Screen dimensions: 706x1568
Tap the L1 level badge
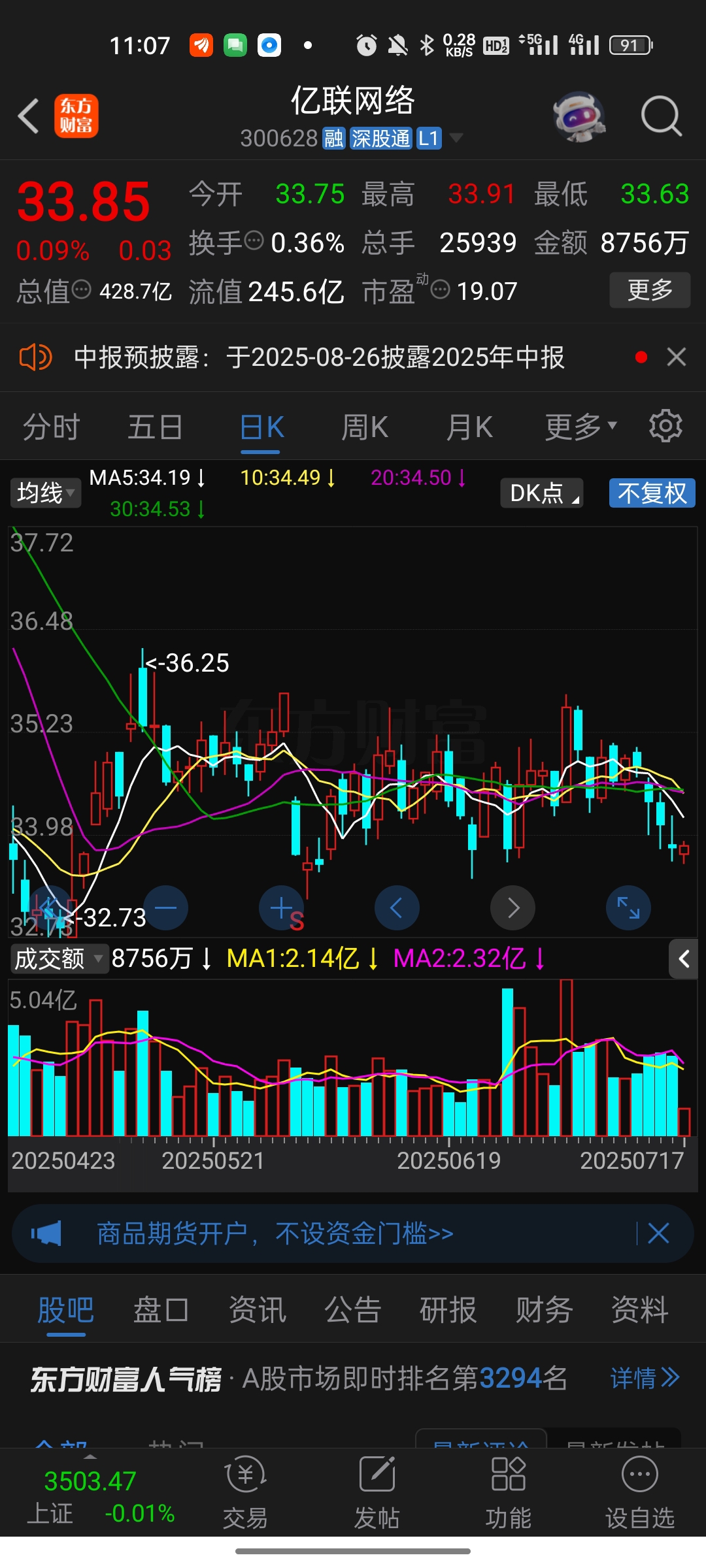tap(429, 139)
